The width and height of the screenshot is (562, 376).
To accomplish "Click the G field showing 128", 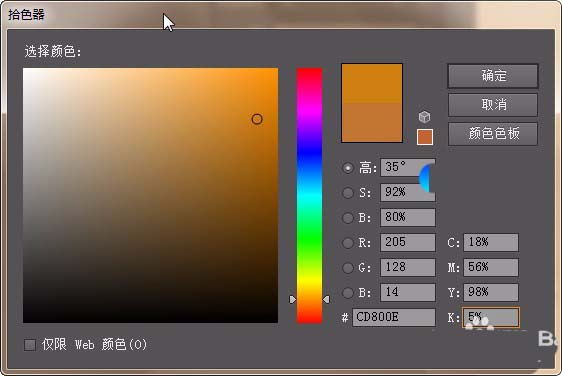I will (x=408, y=267).
